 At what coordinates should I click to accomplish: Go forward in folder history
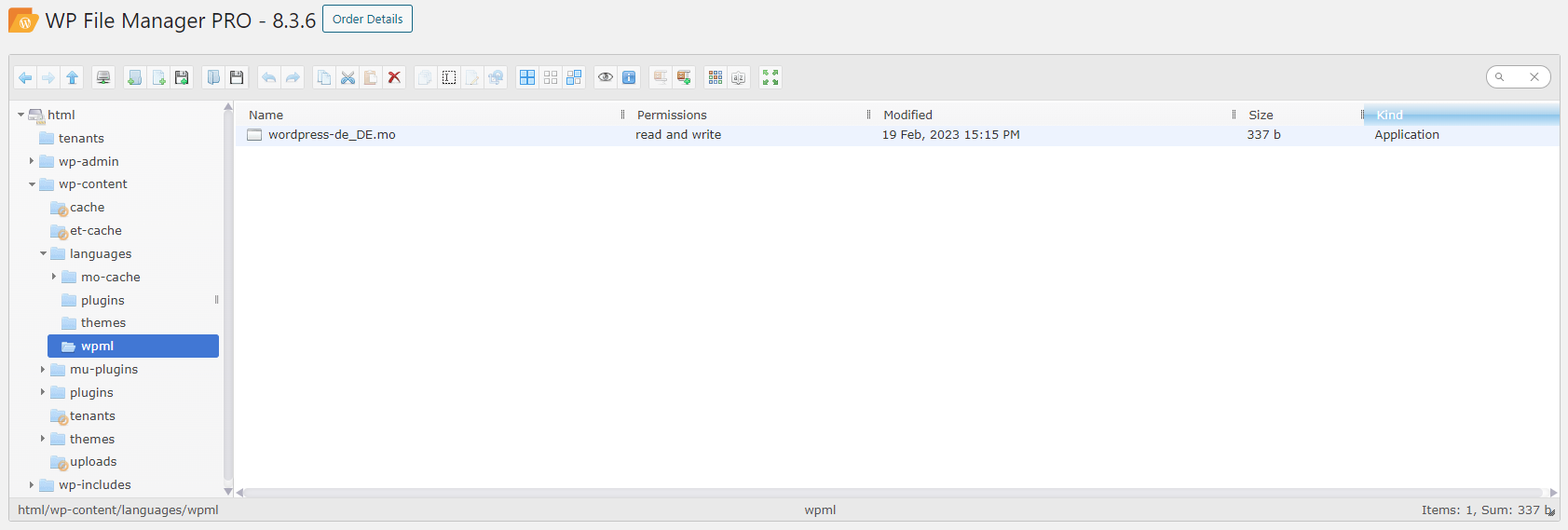[x=48, y=77]
